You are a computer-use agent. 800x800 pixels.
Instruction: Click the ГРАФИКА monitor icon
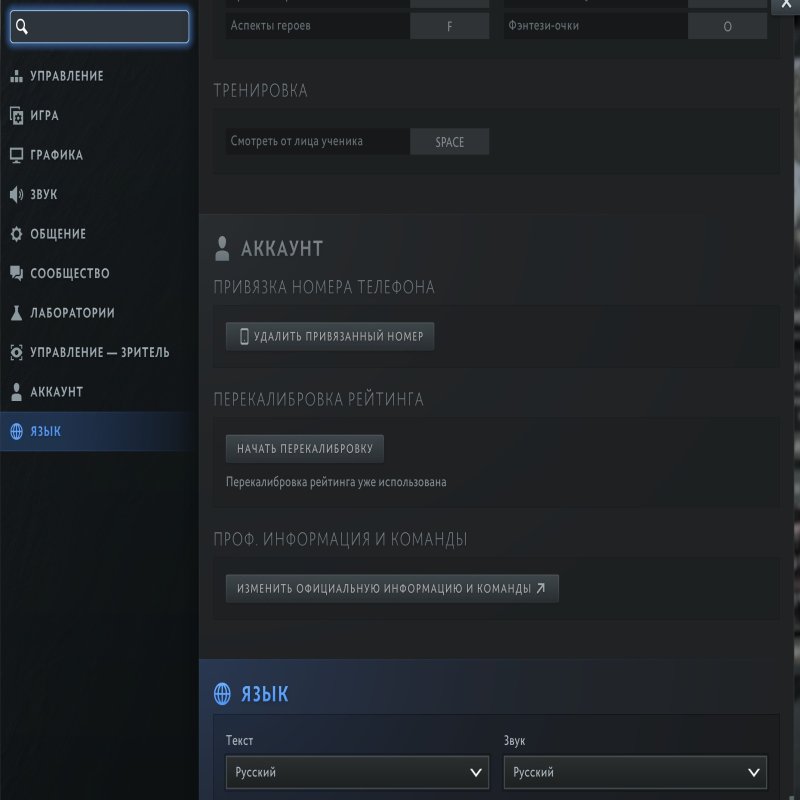coord(16,155)
